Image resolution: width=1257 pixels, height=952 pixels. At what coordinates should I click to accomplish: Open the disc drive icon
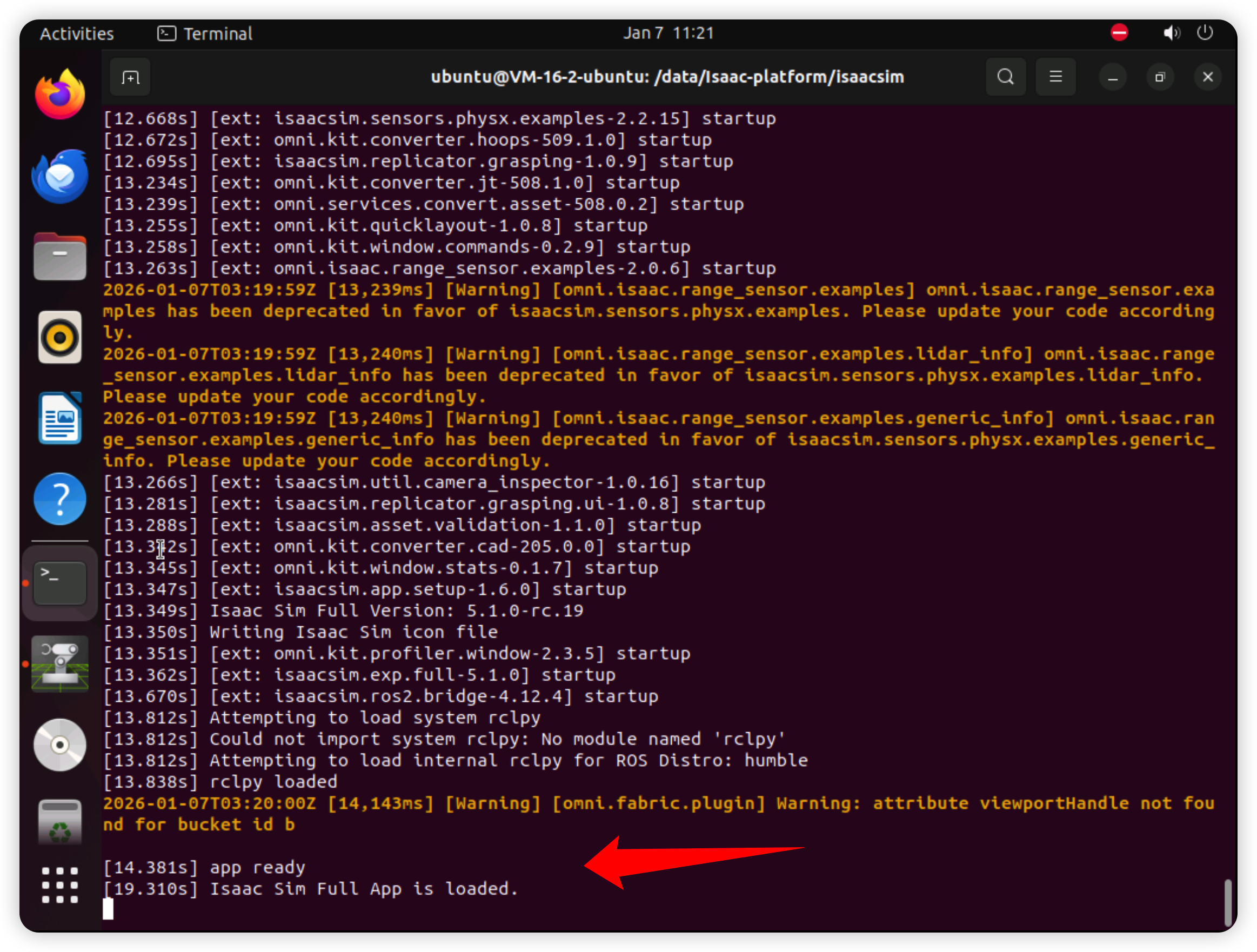click(59, 745)
